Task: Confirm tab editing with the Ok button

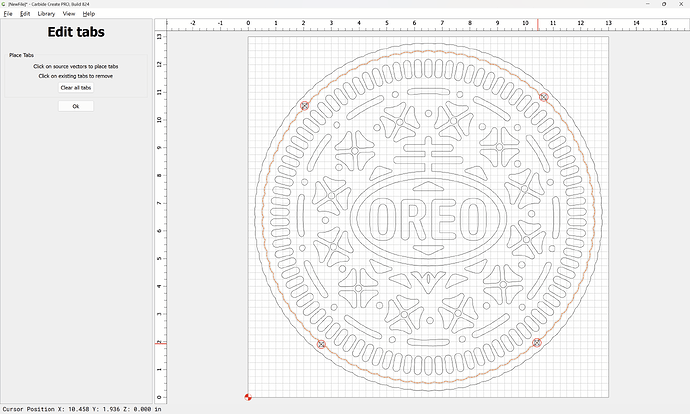Action: click(76, 106)
